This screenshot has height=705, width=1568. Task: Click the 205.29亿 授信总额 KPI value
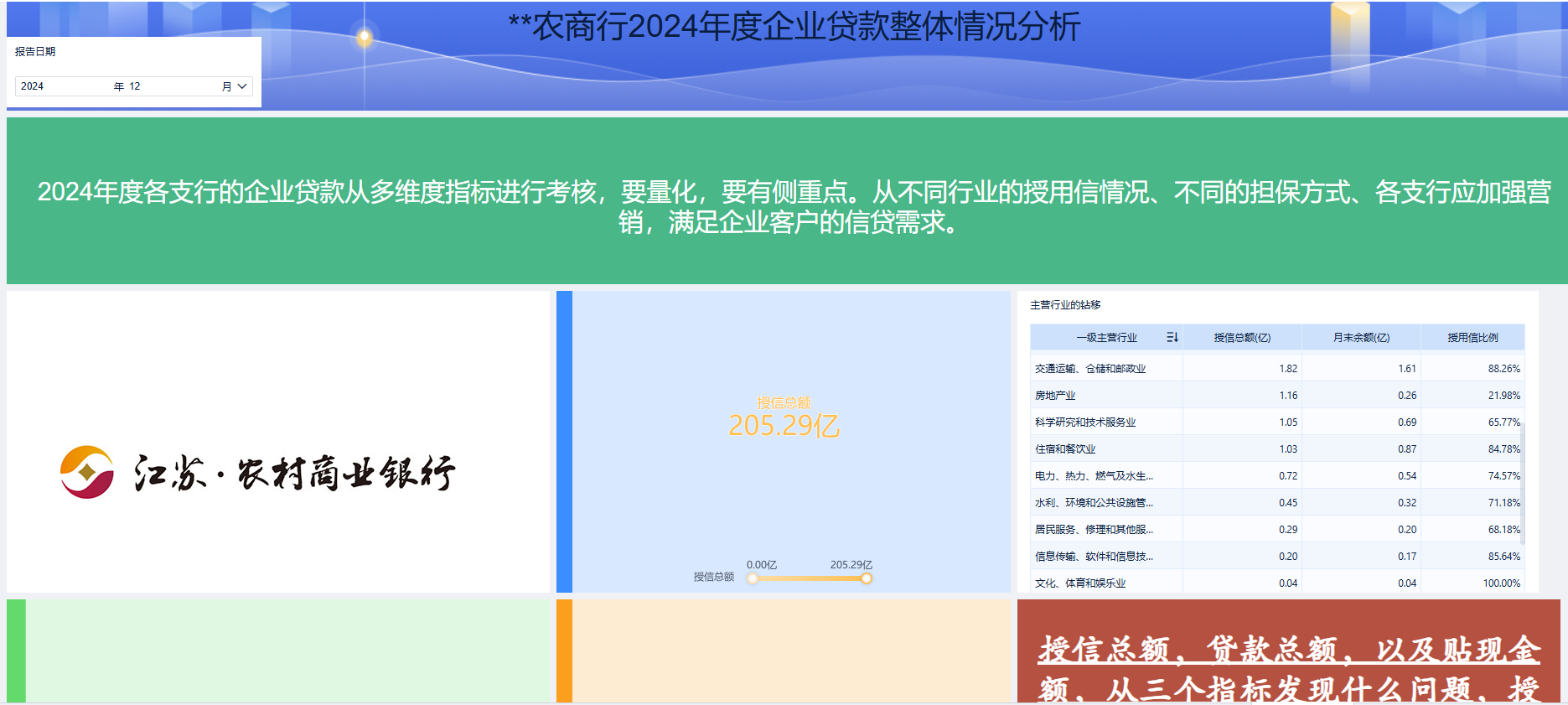tap(784, 426)
